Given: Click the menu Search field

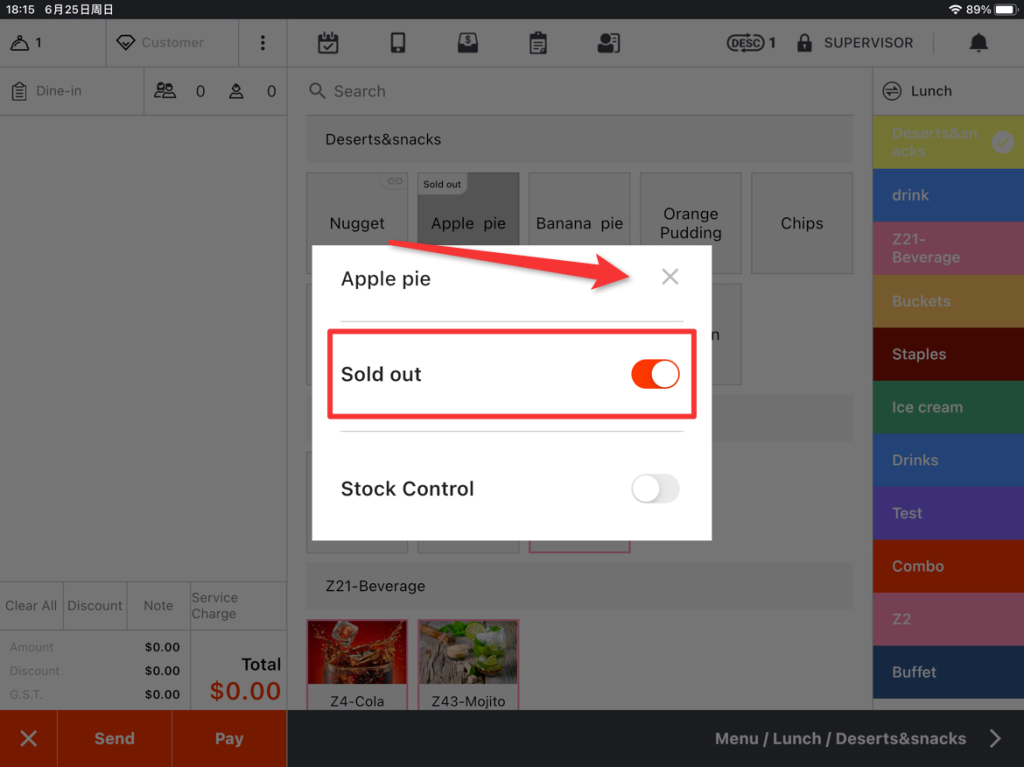Looking at the screenshot, I should click(x=580, y=91).
